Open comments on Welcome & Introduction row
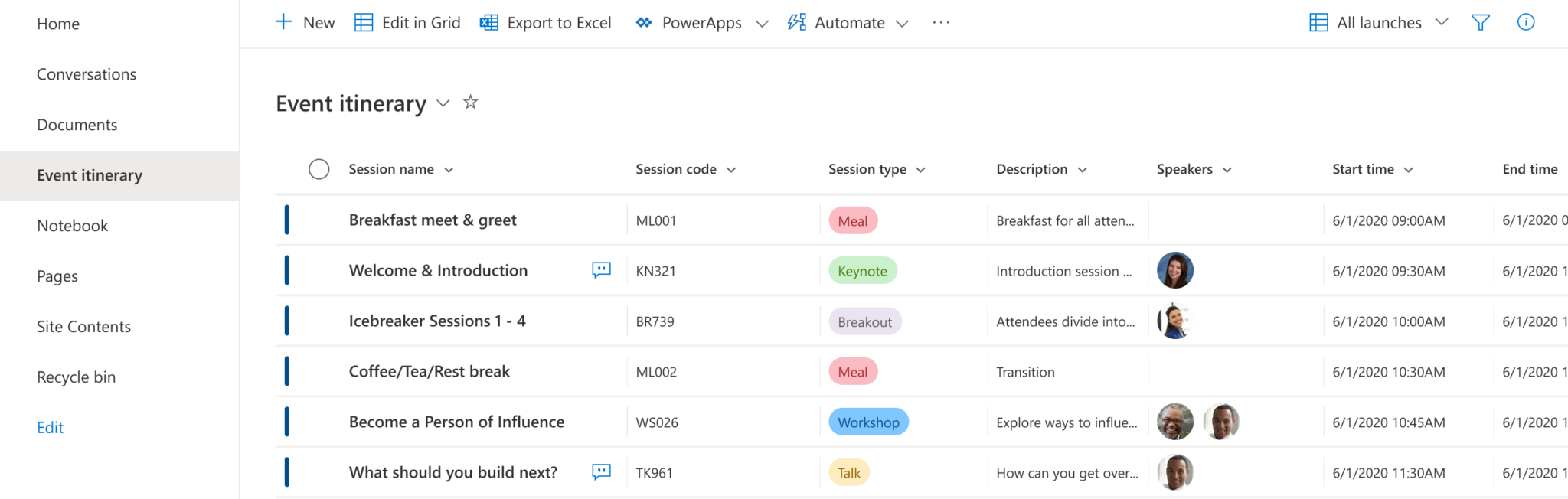1568x499 pixels. tap(601, 270)
